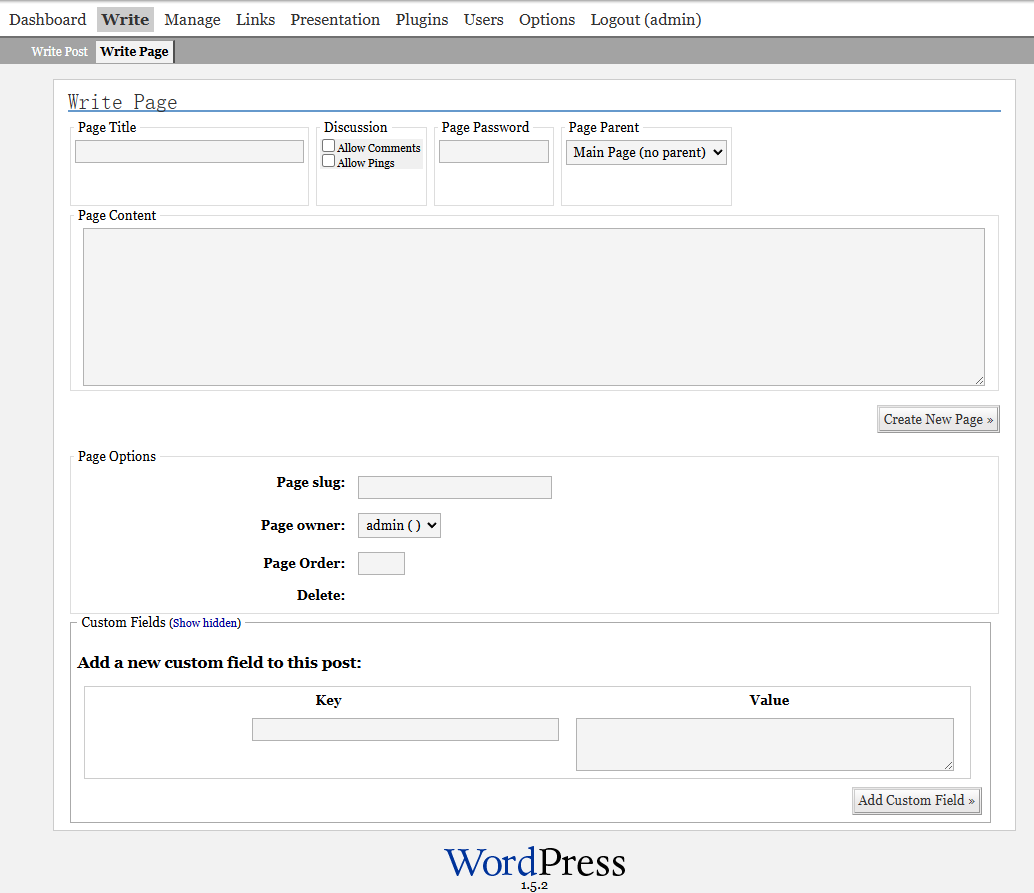Click Logout (admin)
Screen dimensions: 1034x893
click(x=646, y=20)
